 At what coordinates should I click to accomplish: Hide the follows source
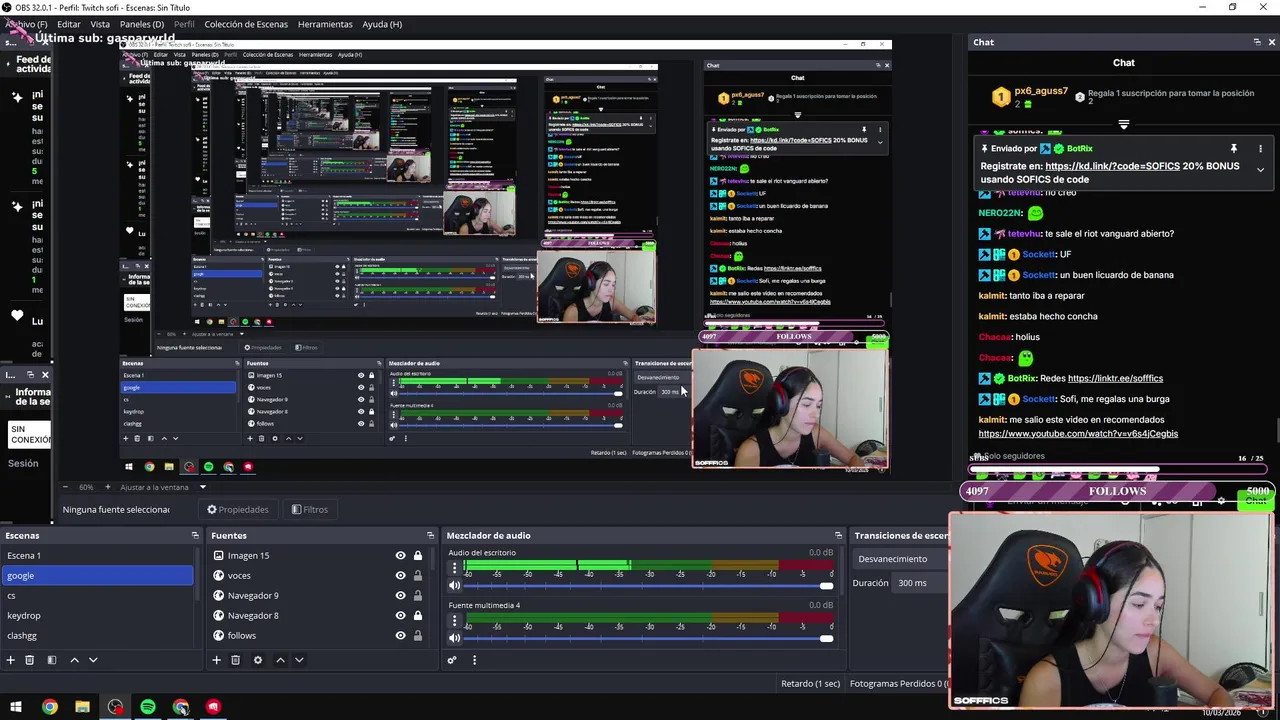click(400, 636)
